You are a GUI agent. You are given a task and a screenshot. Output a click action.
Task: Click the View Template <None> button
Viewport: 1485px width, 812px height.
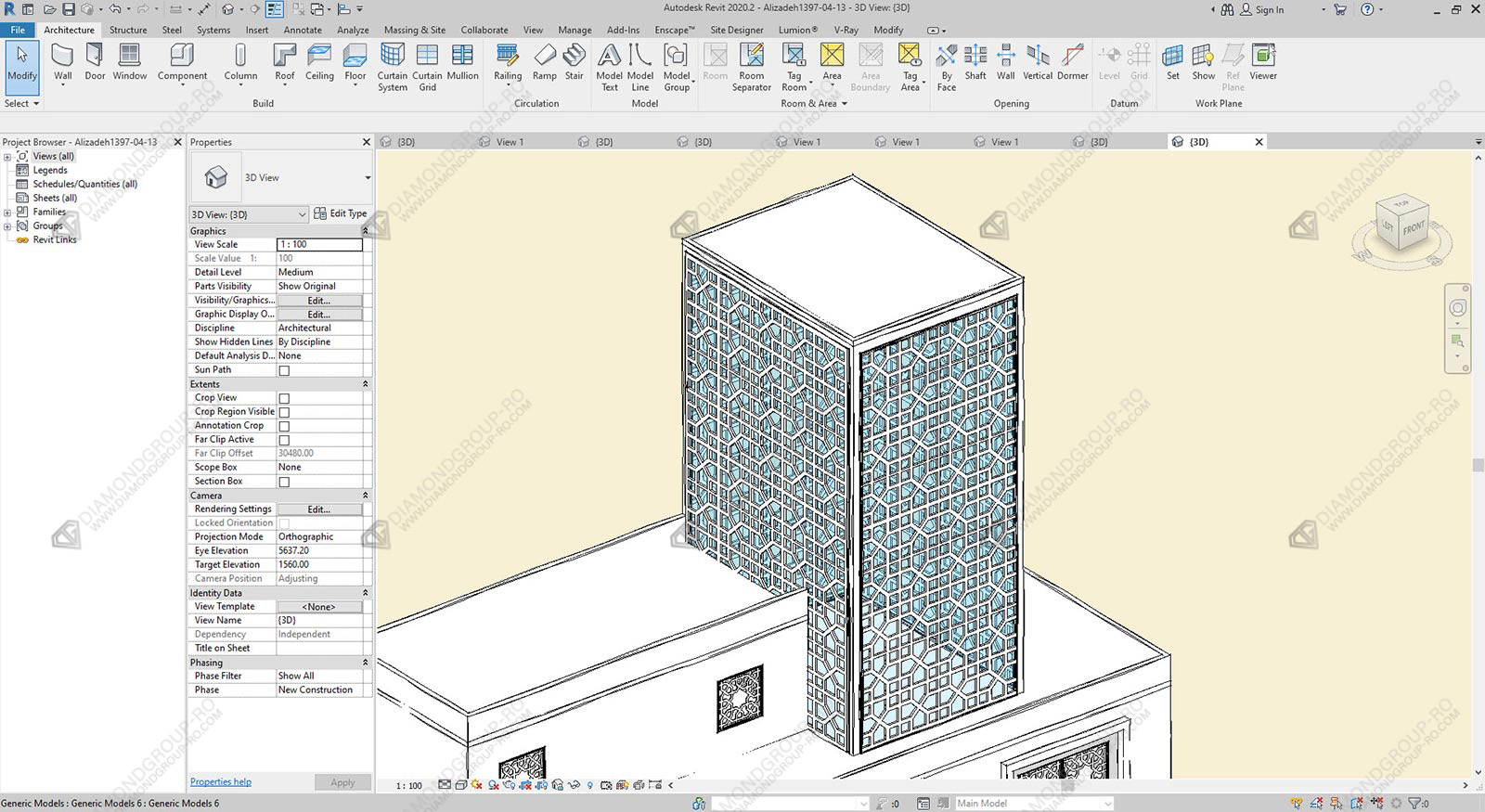(319, 607)
